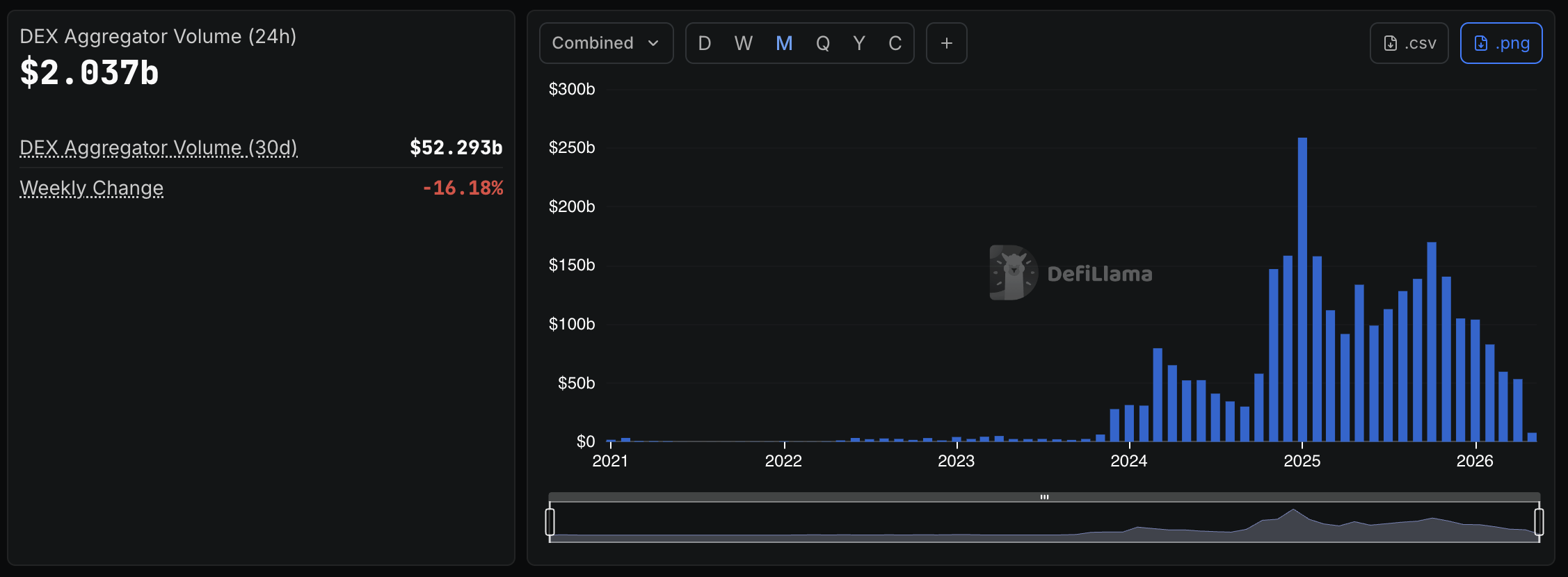
Task: Click the DEX Aggregator Volume (30d) label
Action: pos(159,147)
